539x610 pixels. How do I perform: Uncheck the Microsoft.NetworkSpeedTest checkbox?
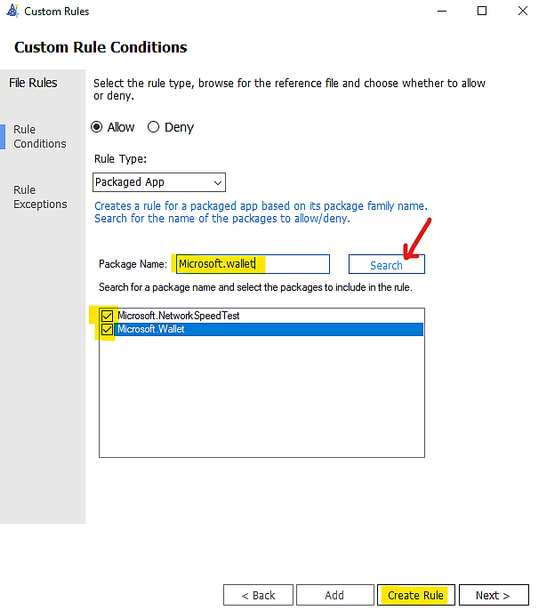[x=107, y=316]
